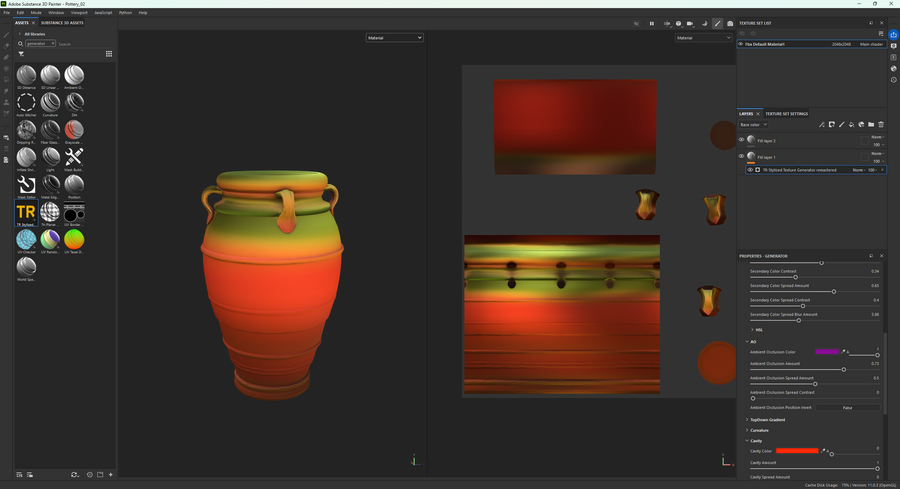This screenshot has width=900, height=489.
Task: Expand the TopDown Gradient section
Action: click(767, 420)
